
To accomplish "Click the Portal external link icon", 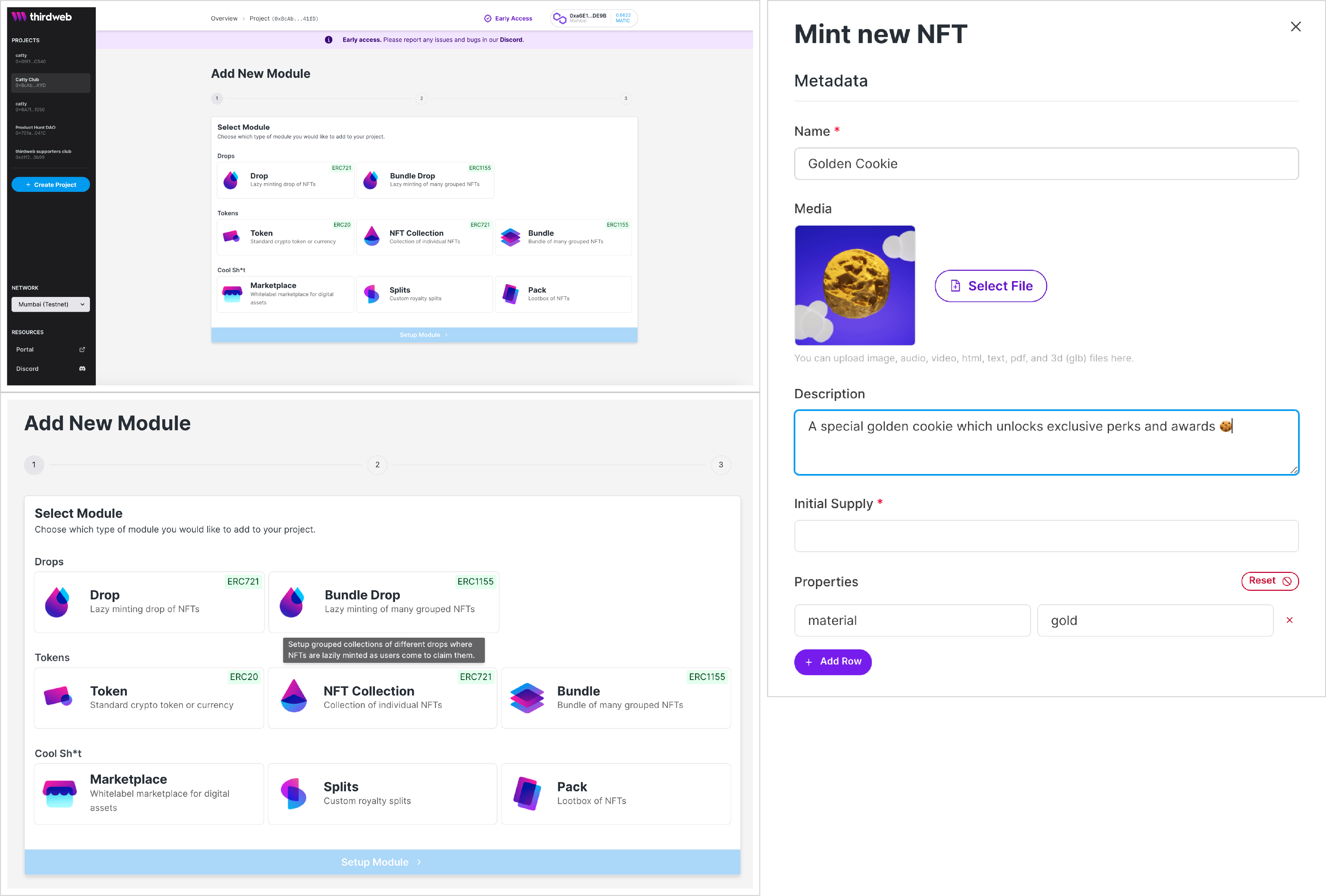I will pos(82,350).
